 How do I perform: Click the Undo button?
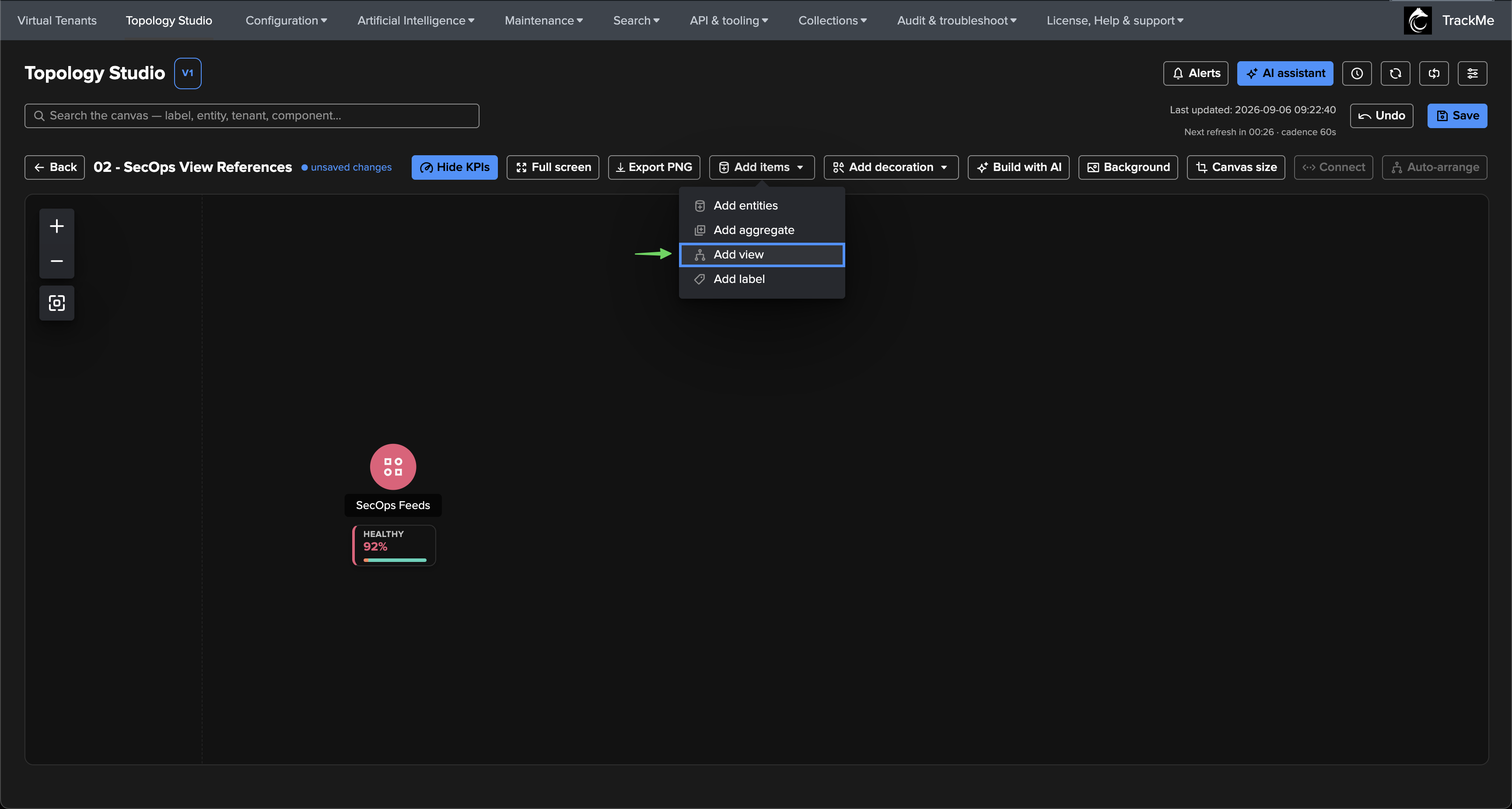pyautogui.click(x=1381, y=115)
